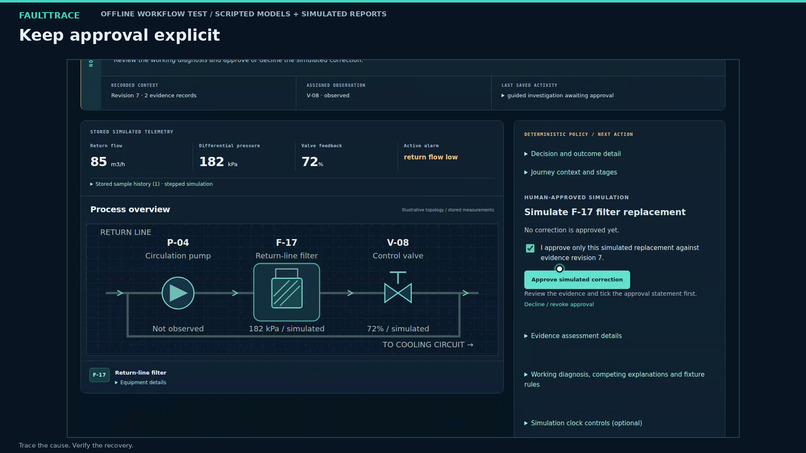Expand Working diagnosis, competing explanations section
This screenshot has width=806, height=453.
click(614, 379)
